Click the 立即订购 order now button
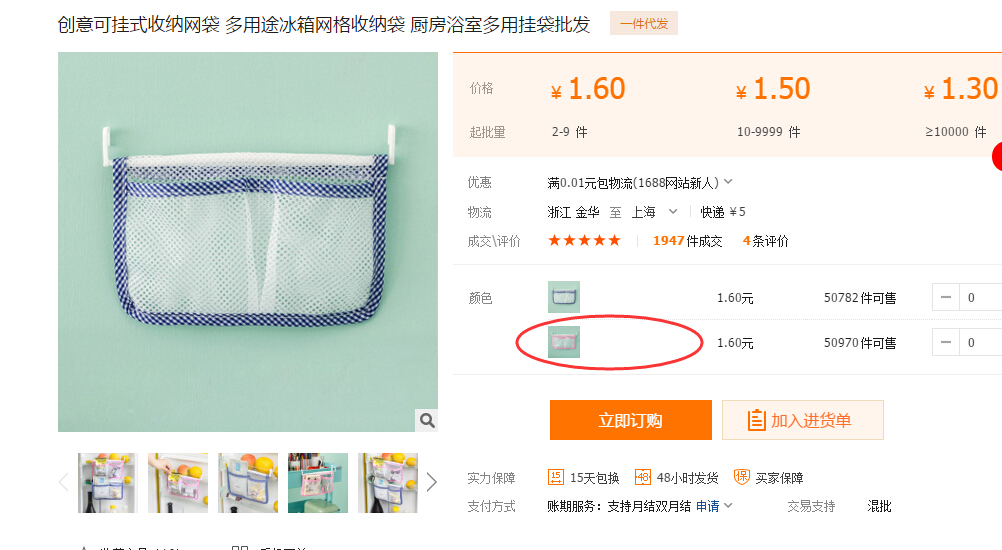This screenshot has width=1002, height=550. point(630,420)
